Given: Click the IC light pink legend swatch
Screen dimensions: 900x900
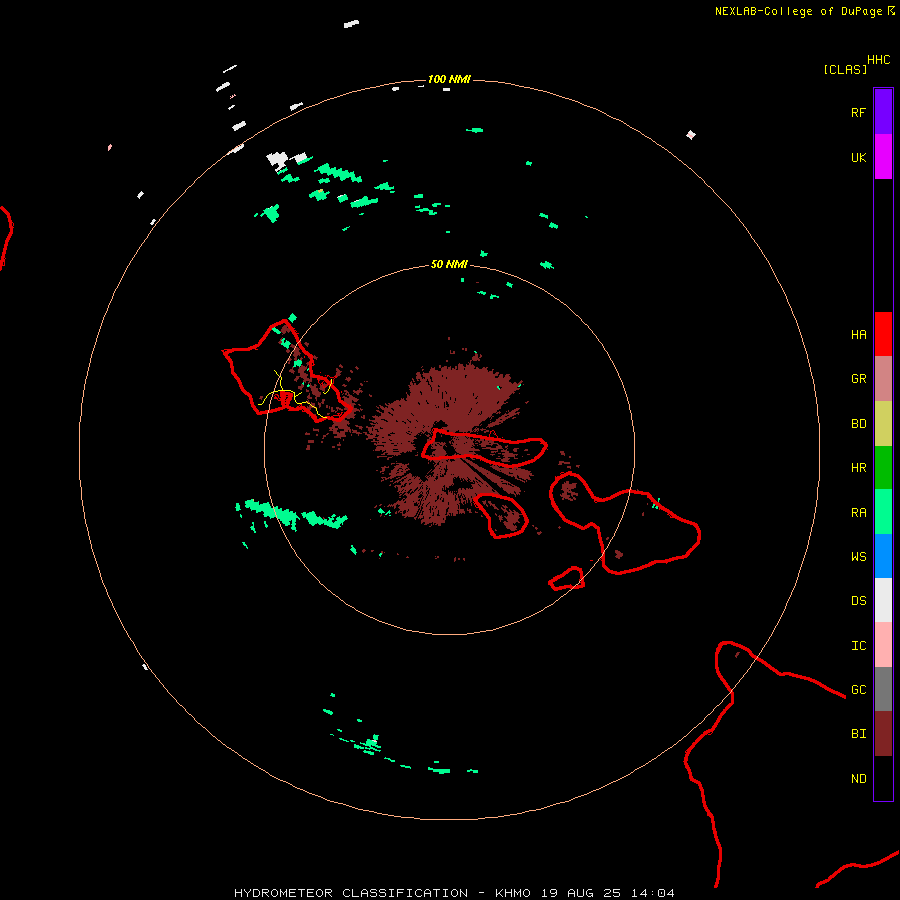Looking at the screenshot, I should point(883,645).
